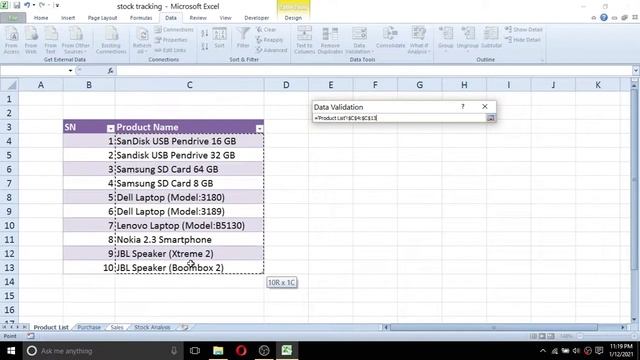Image resolution: width=640 pixels, height=360 pixels.
Task: Click Advanced filter button
Action: (272, 50)
